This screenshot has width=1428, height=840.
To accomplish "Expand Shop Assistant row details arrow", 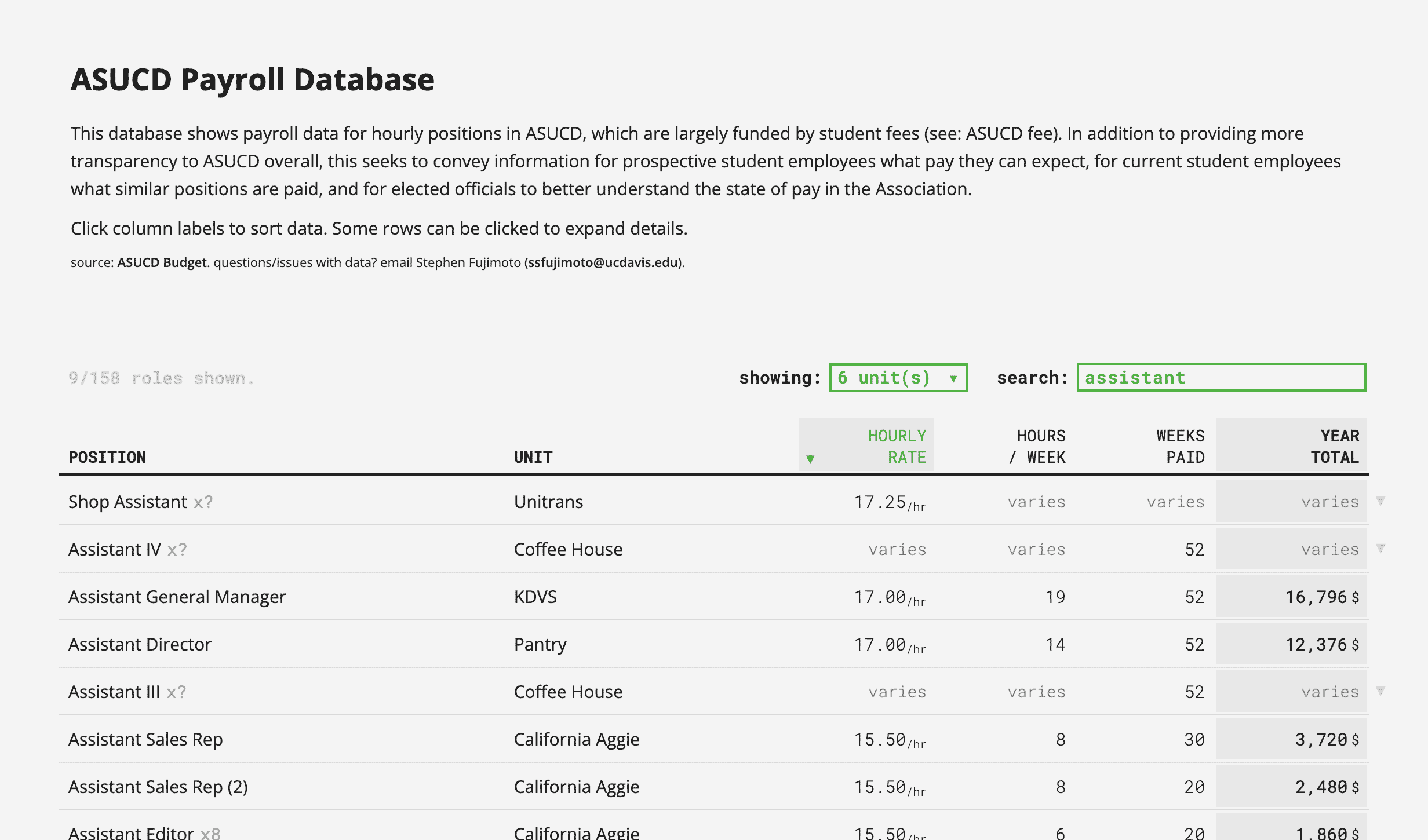I will coord(1380,501).
